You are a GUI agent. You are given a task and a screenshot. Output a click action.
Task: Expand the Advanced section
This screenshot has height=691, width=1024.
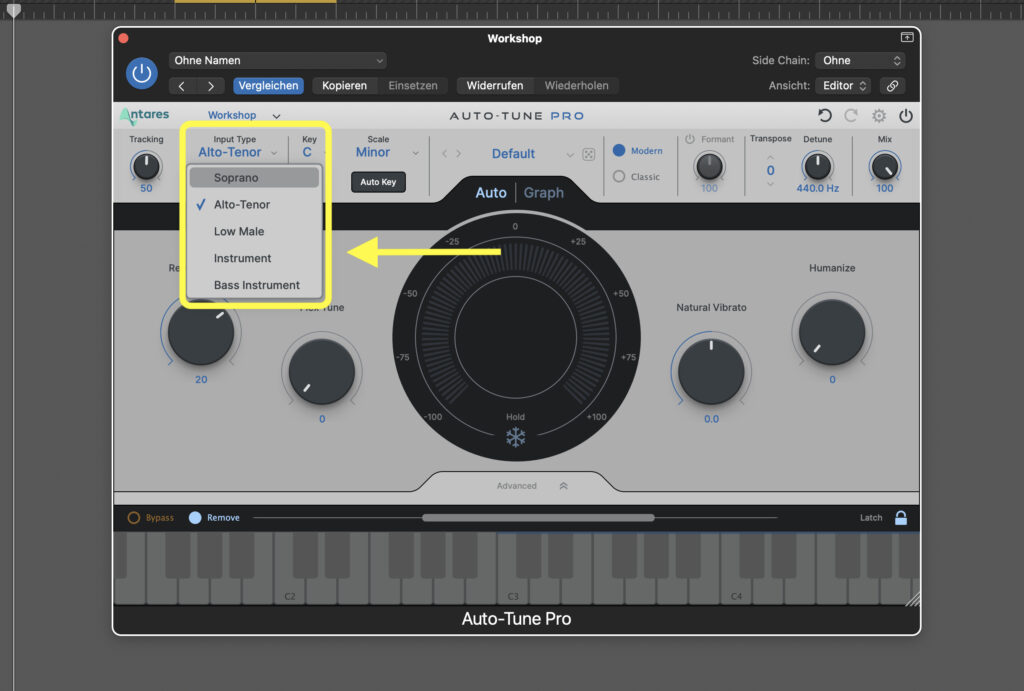[x=532, y=486]
